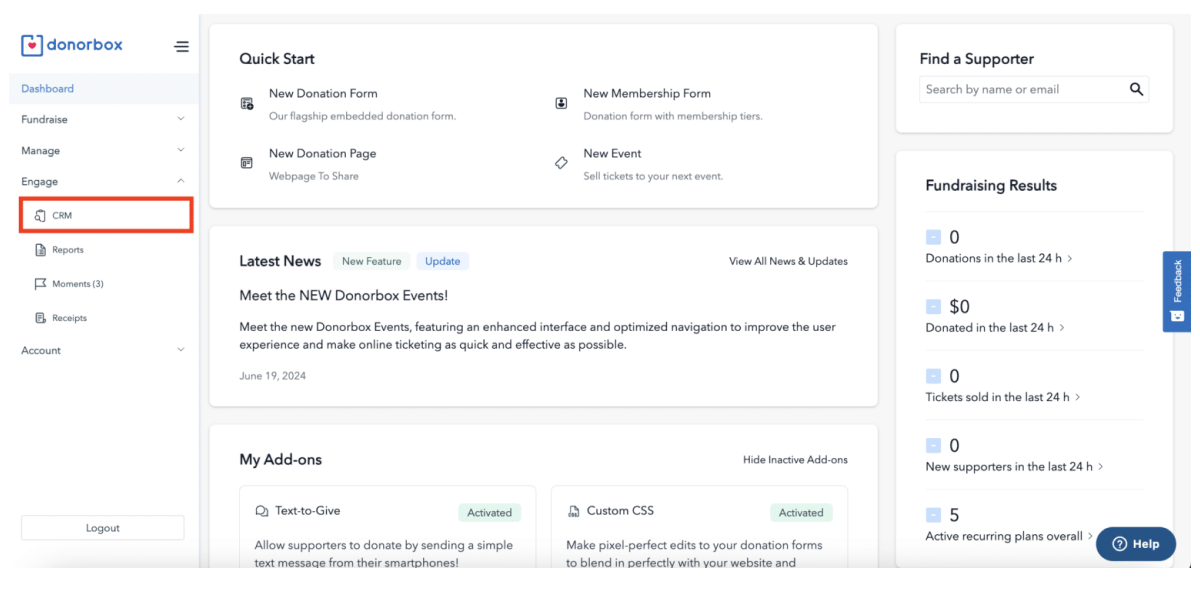This screenshot has width=1200, height=594.
Task: Collapse sidebar with the hamburger menu icon
Action: point(181,46)
